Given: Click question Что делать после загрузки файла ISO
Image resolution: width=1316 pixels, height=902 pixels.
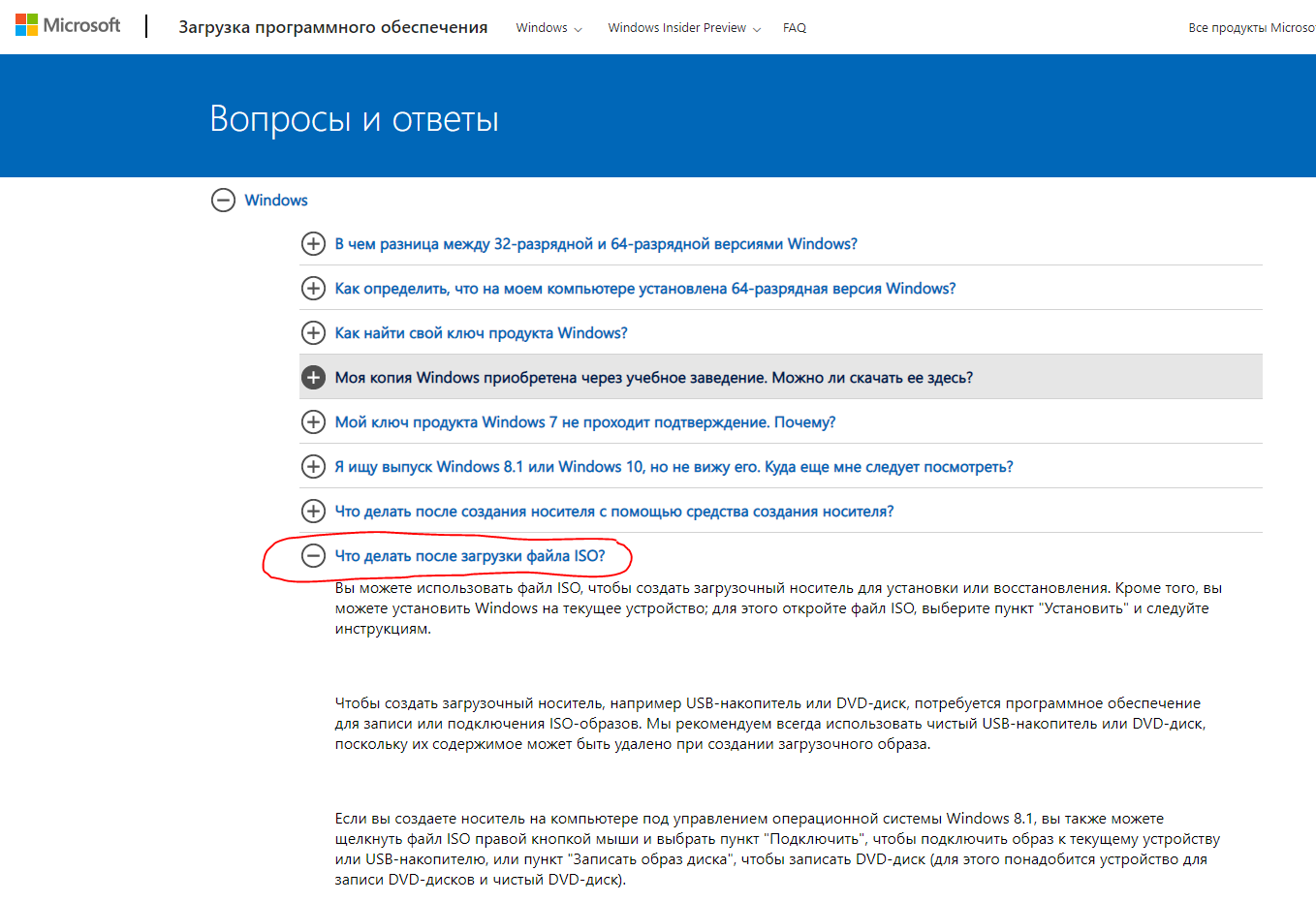Looking at the screenshot, I should point(470,556).
